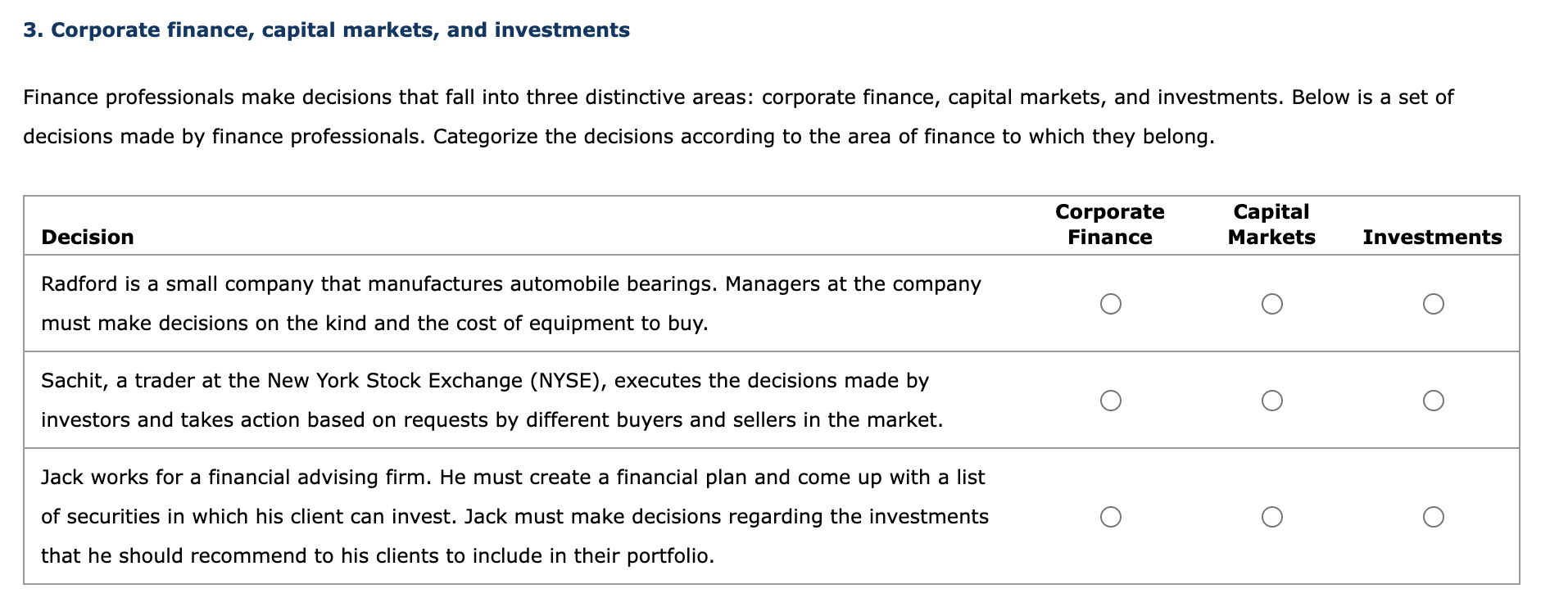Select Investments for Sachit the trader

tap(1433, 401)
